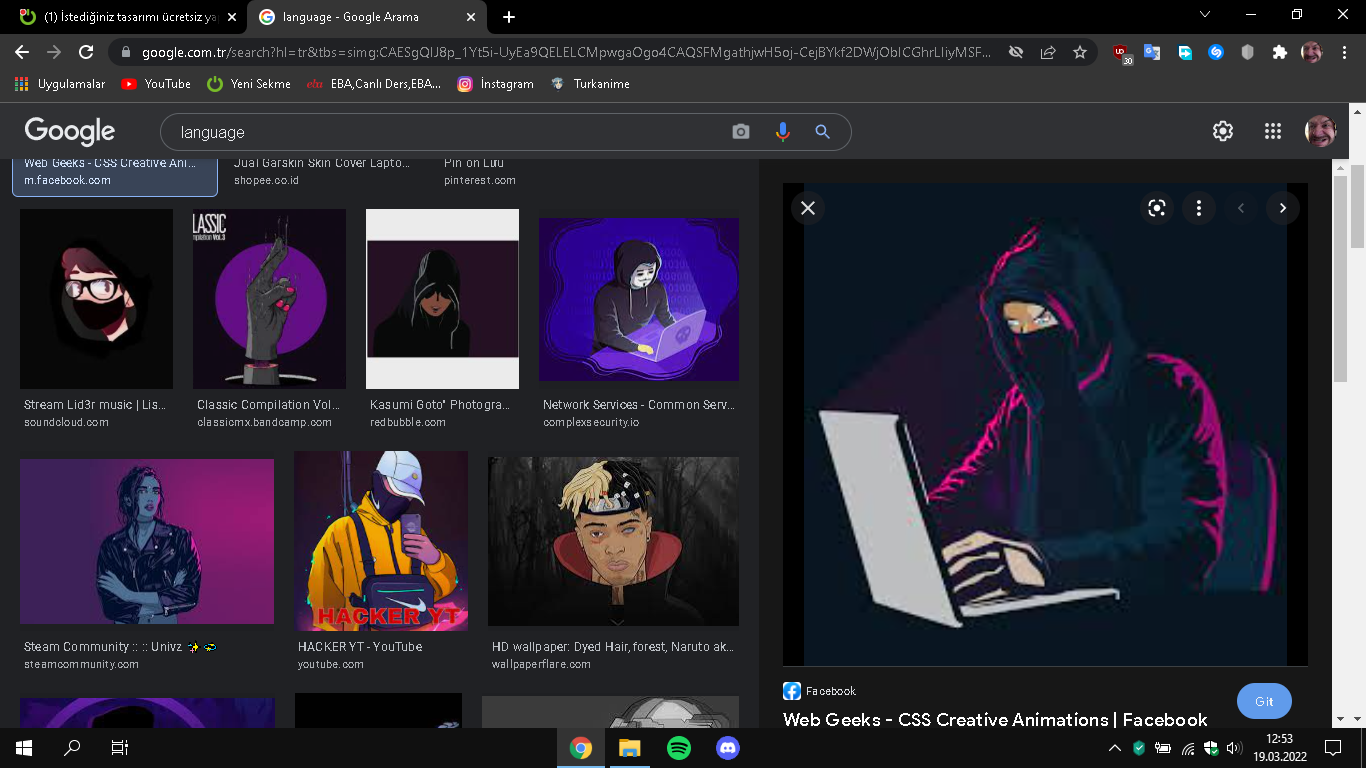This screenshot has height=768, width=1366.
Task: Open the Turkanime bookmark
Action: coord(591,84)
